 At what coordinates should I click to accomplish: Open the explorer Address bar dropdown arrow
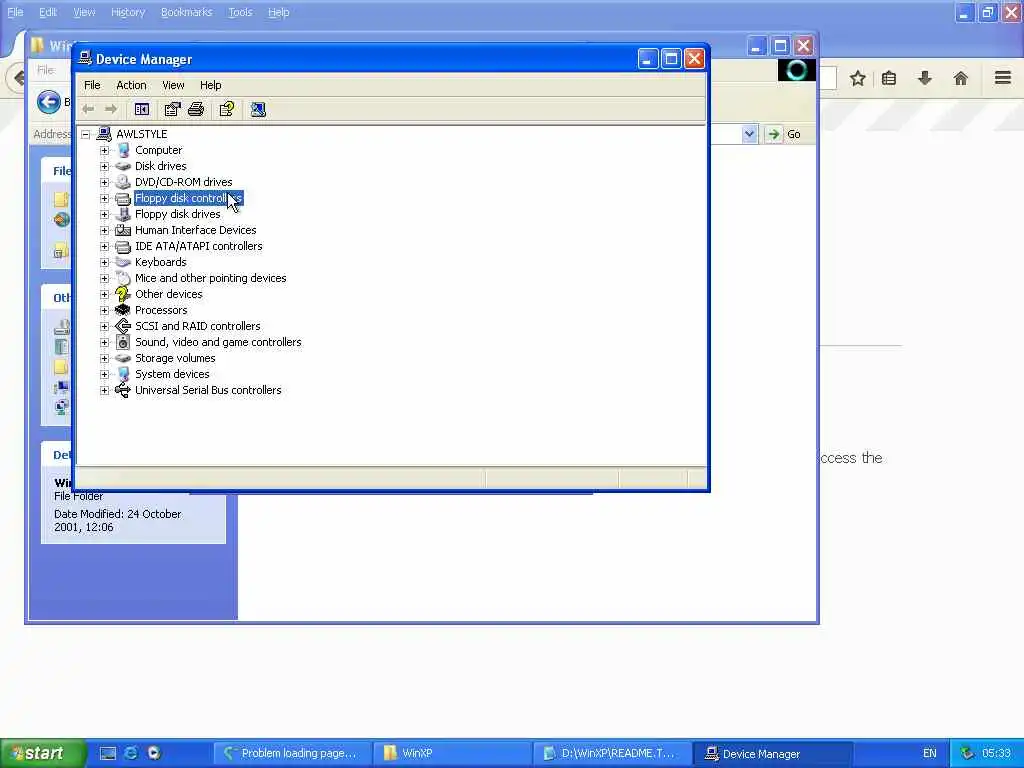(x=750, y=134)
